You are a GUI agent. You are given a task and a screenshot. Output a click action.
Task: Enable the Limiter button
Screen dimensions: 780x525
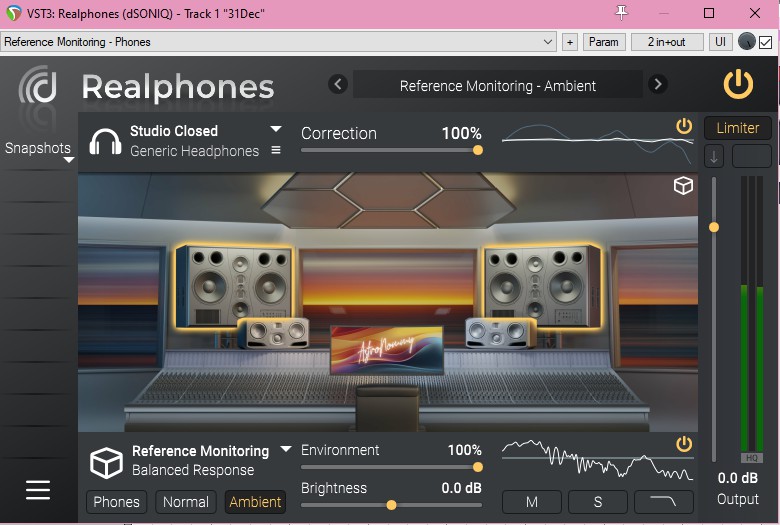pyautogui.click(x=737, y=128)
